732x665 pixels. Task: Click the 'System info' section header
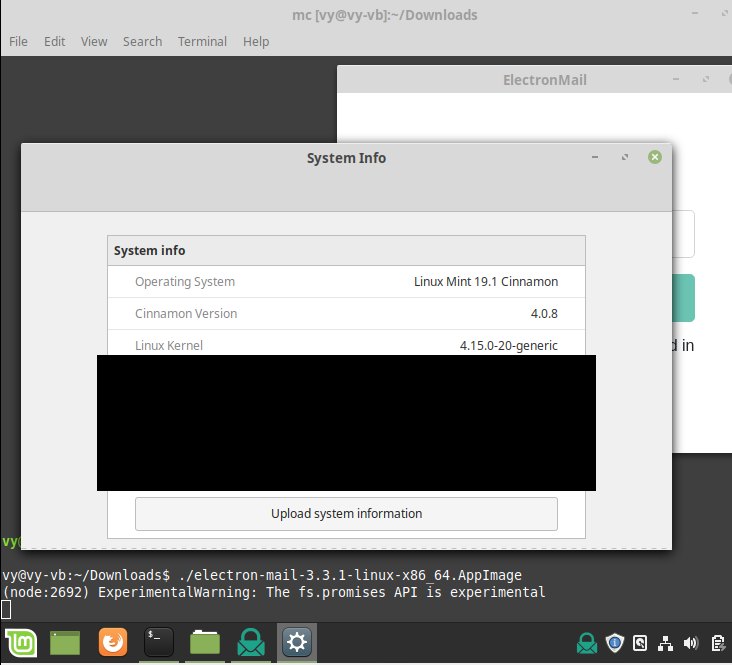pos(346,251)
